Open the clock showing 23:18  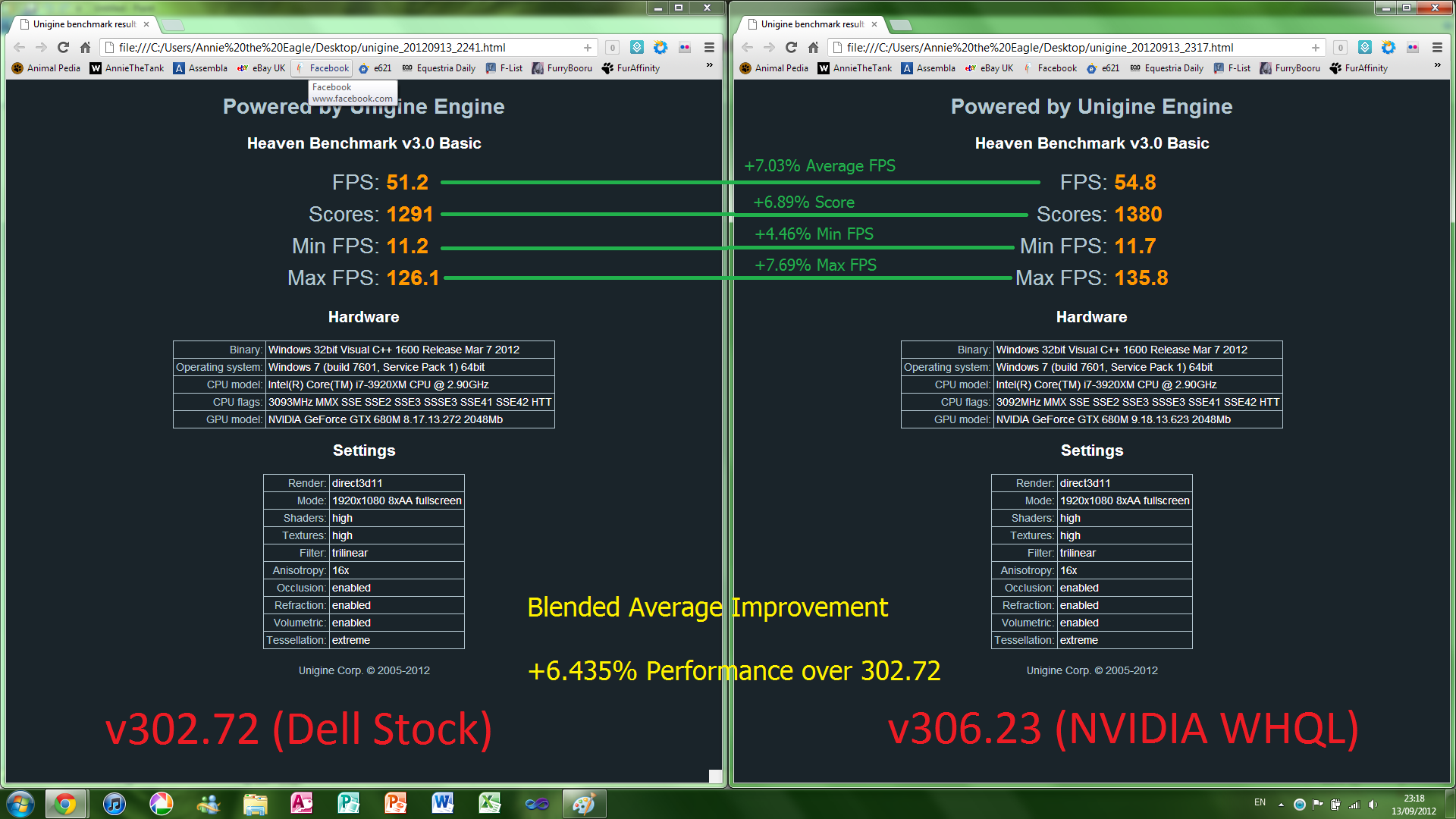(1414, 805)
